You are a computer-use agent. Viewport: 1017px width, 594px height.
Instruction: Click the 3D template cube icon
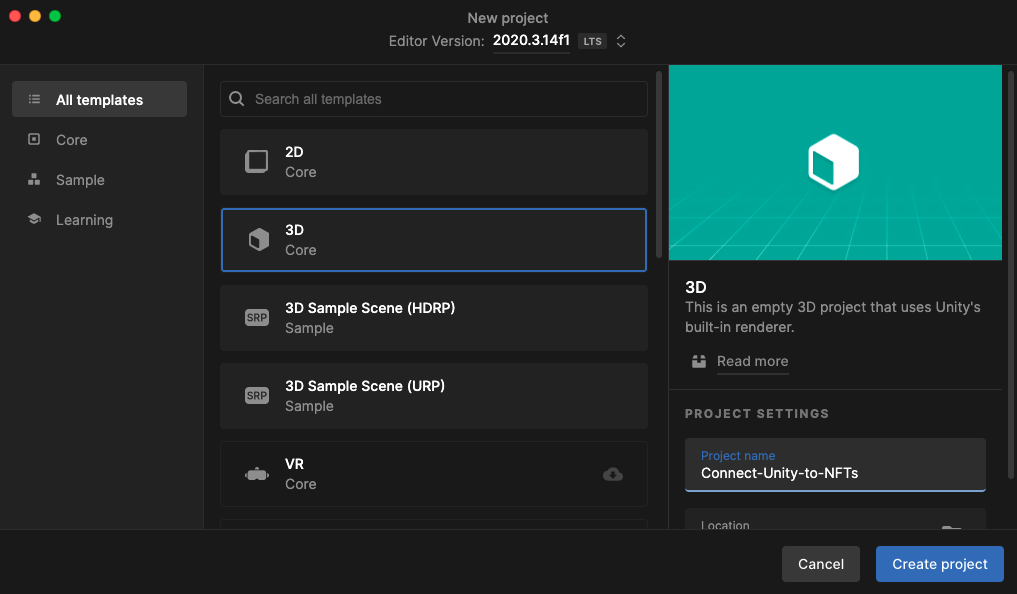click(x=259, y=239)
